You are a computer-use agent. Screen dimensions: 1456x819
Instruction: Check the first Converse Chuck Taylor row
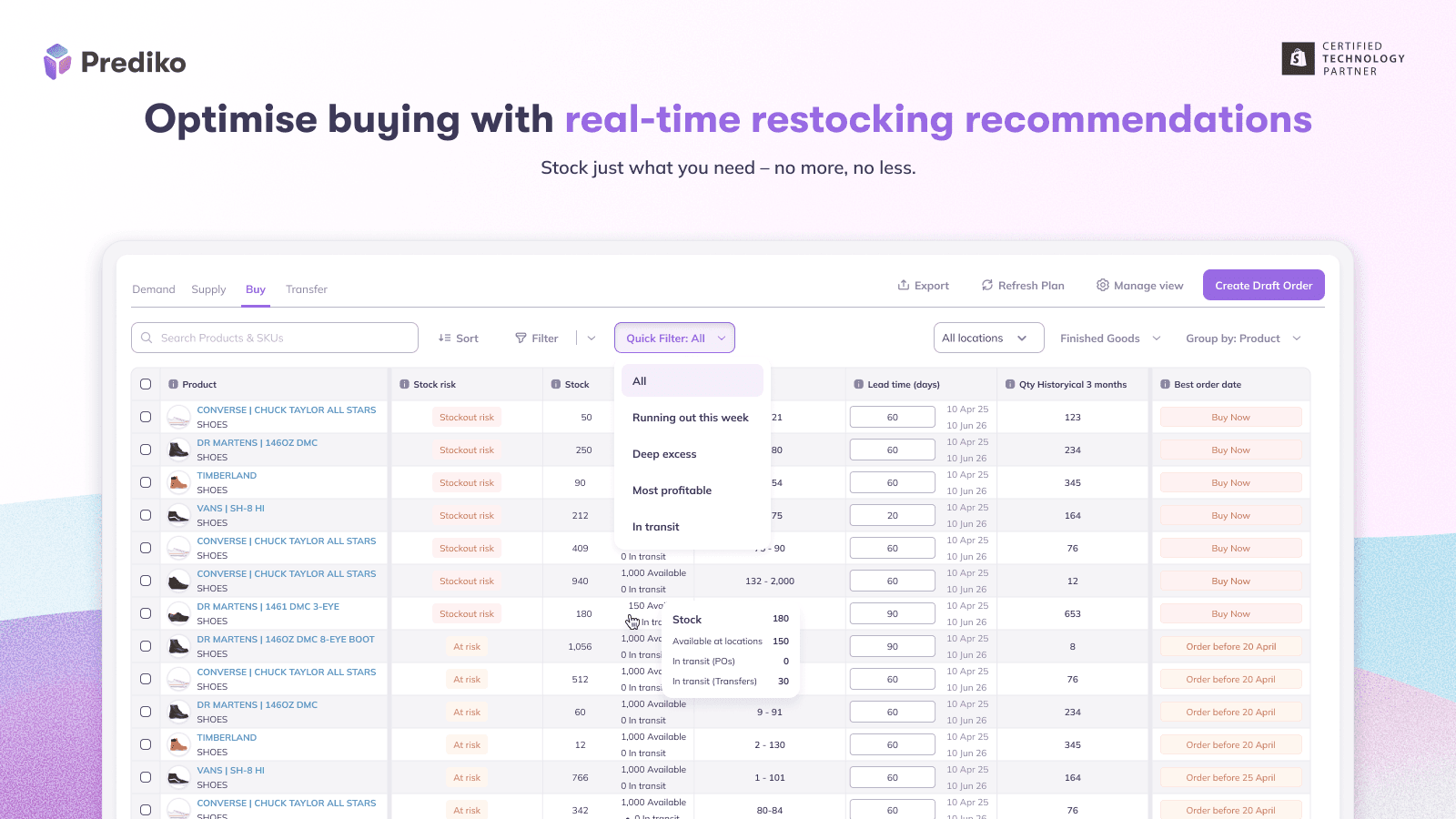tap(146, 417)
